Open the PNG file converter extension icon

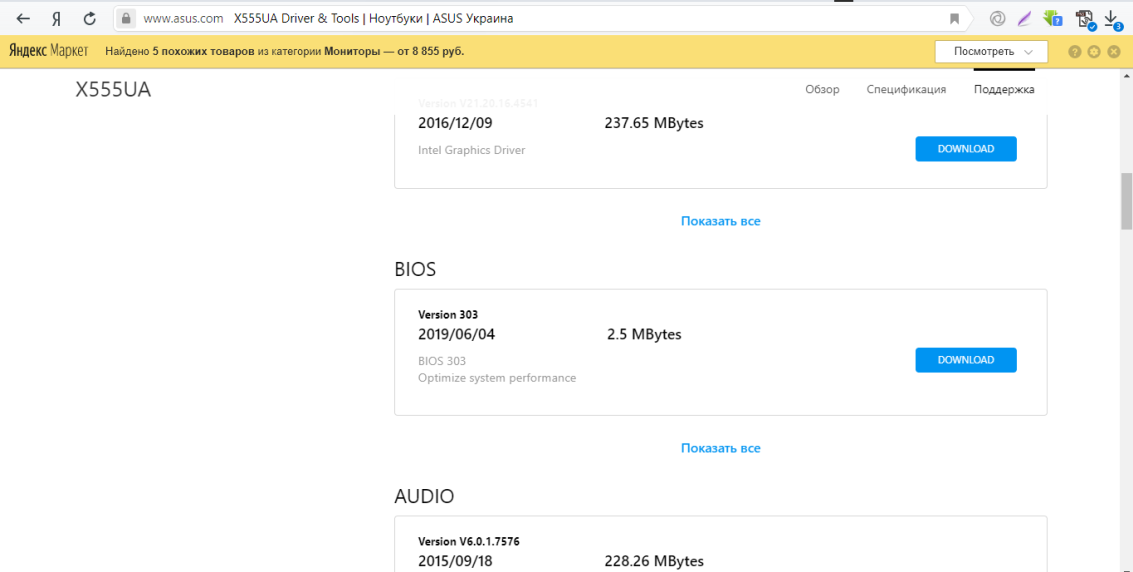click(x=1085, y=20)
